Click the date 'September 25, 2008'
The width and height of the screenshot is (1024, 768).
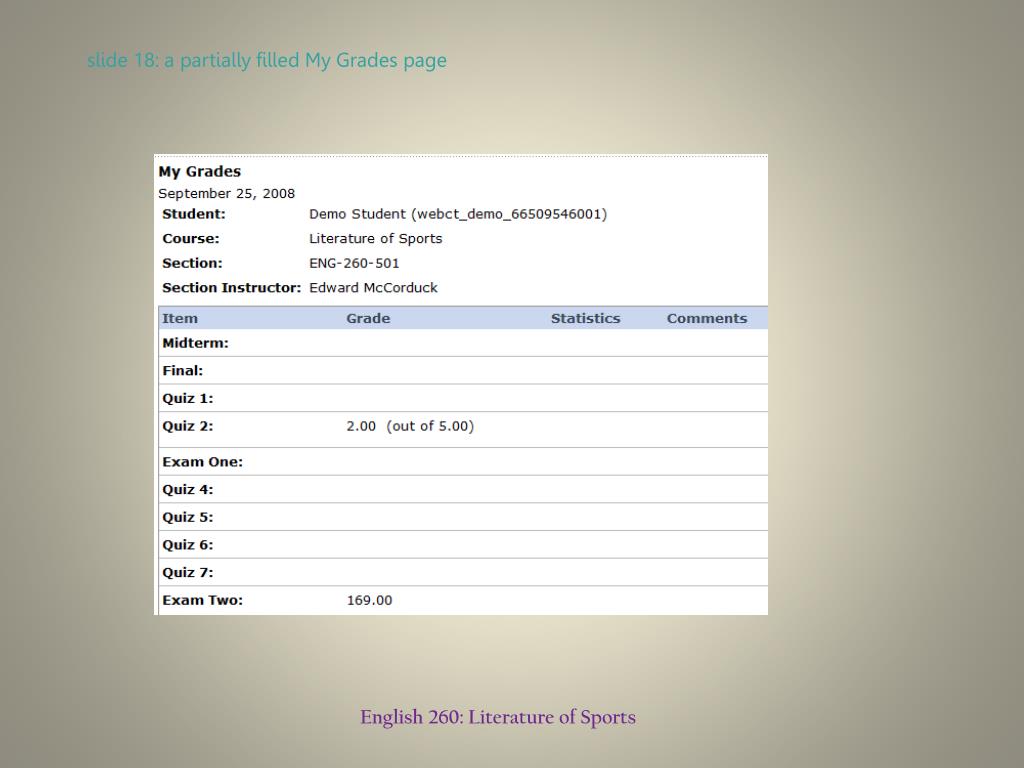(227, 194)
